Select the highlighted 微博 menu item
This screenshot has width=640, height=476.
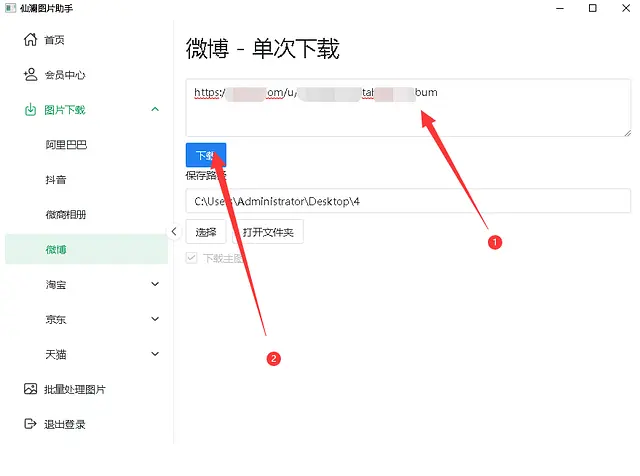[x=87, y=249]
